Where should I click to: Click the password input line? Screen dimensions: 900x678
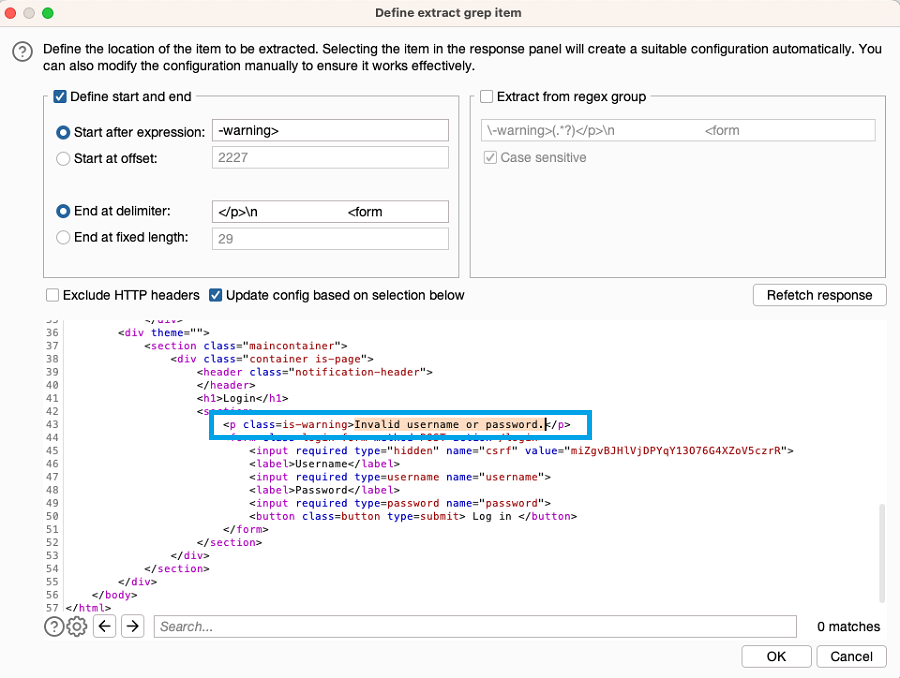point(399,503)
